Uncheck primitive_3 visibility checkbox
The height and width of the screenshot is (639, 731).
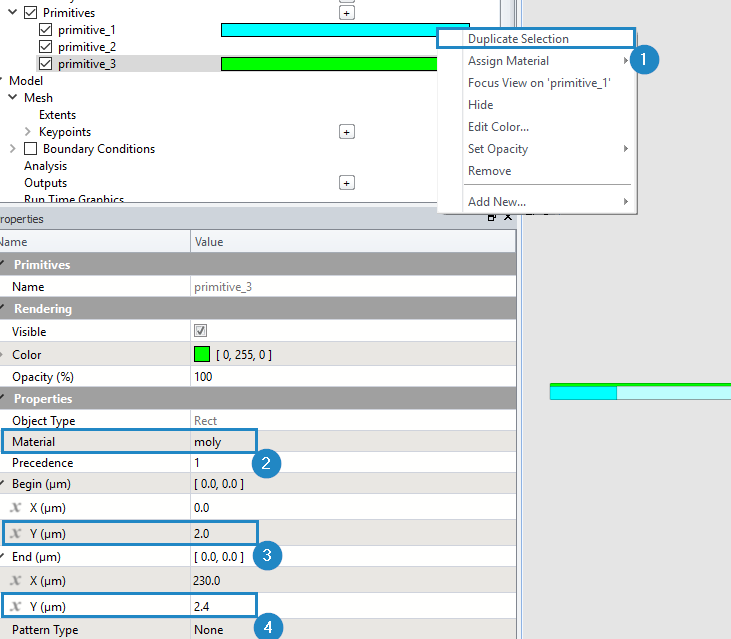tap(45, 63)
